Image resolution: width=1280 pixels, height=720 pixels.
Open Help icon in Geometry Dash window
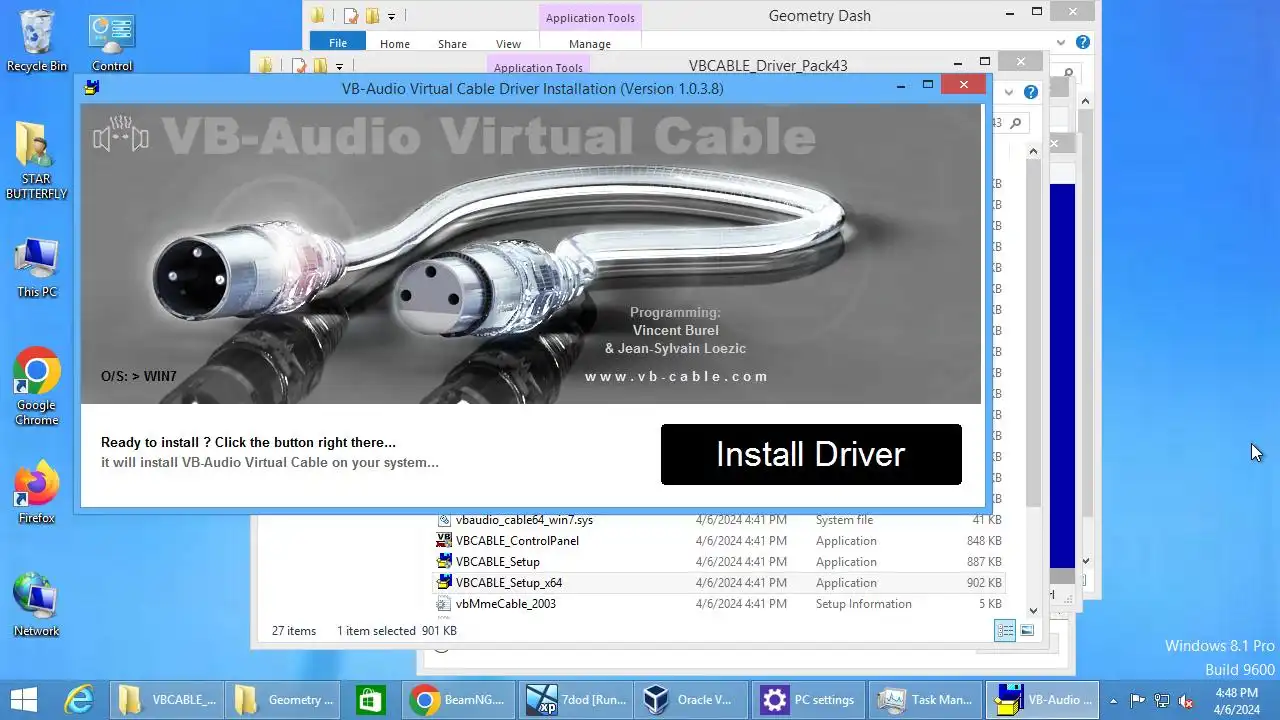1082,43
